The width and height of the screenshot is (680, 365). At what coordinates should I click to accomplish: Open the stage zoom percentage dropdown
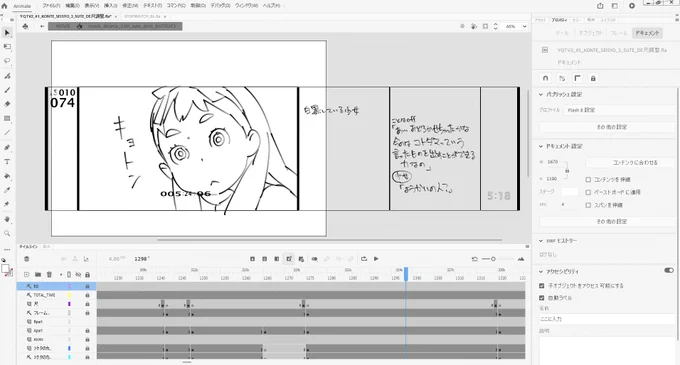[524, 26]
